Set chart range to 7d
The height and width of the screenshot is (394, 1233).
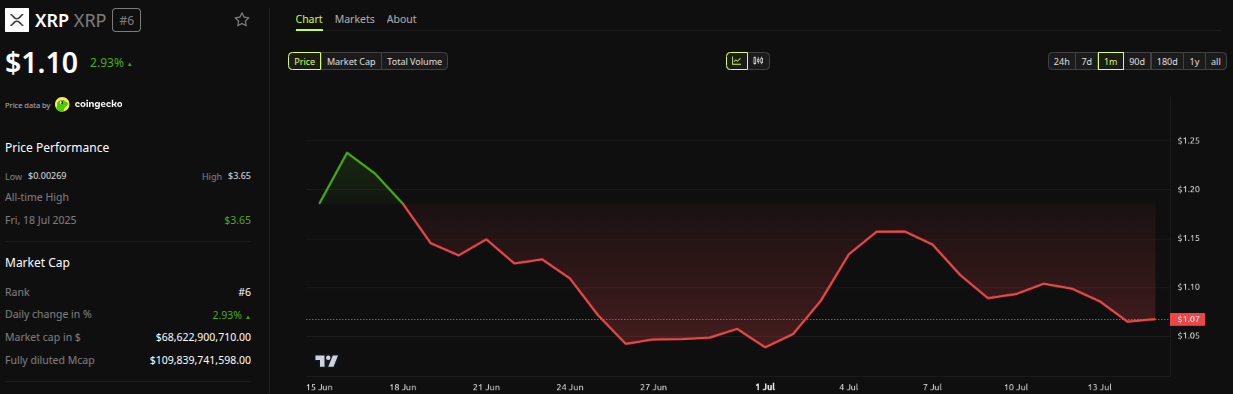pyautogui.click(x=1086, y=61)
